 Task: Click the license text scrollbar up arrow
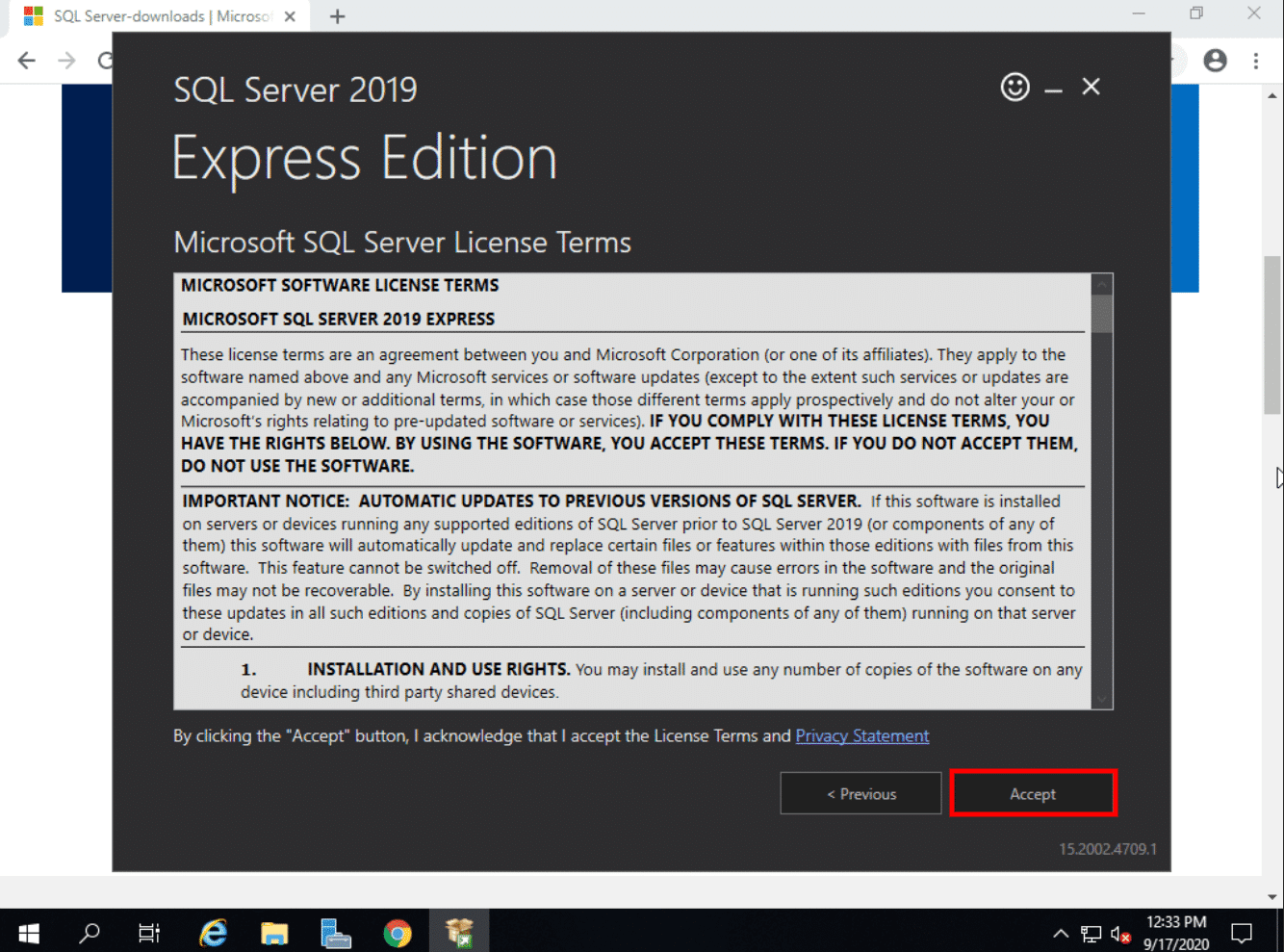1102,284
